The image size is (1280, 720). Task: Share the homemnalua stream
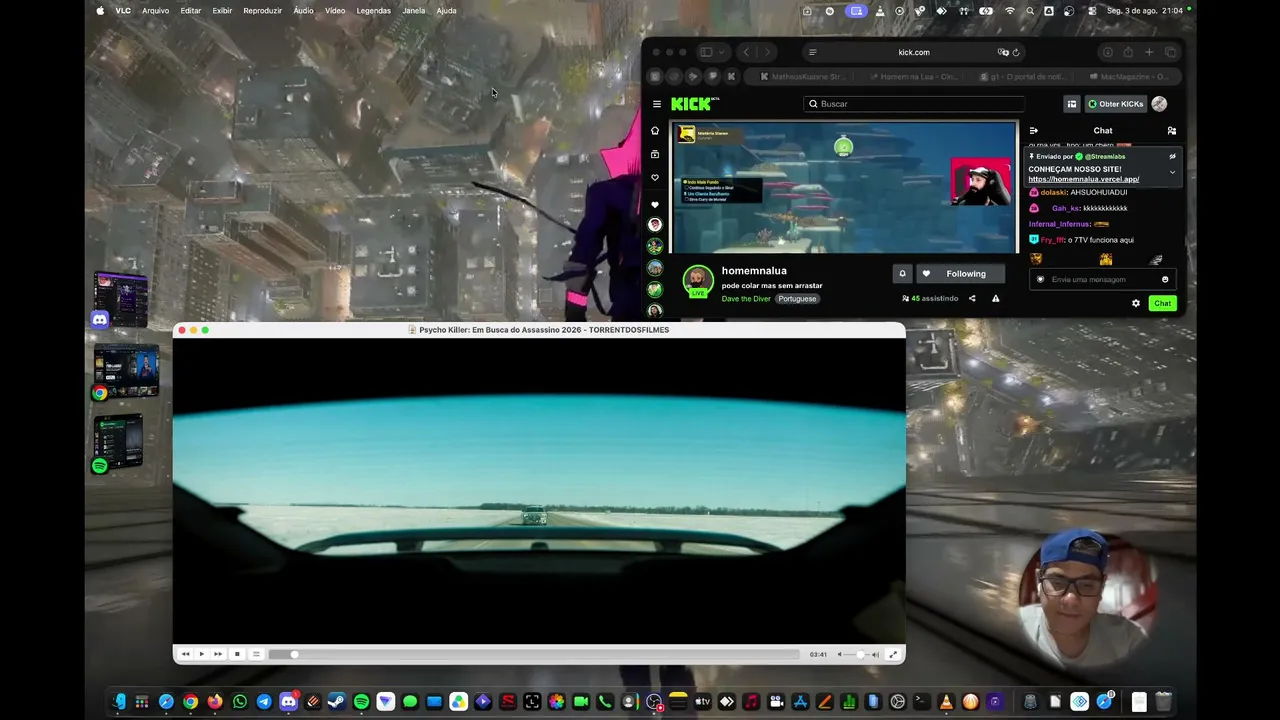click(972, 298)
